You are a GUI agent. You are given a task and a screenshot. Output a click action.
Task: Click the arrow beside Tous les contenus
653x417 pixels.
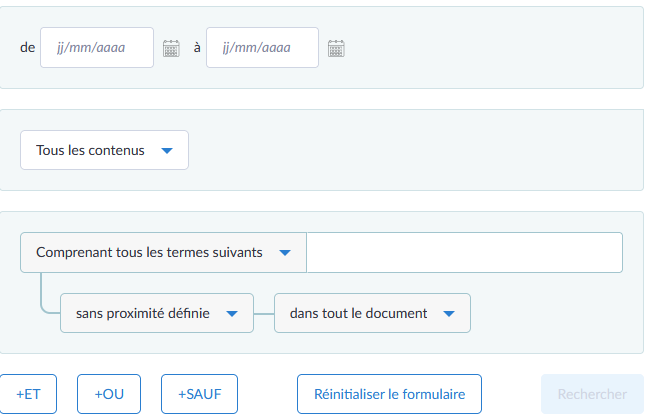point(167,151)
